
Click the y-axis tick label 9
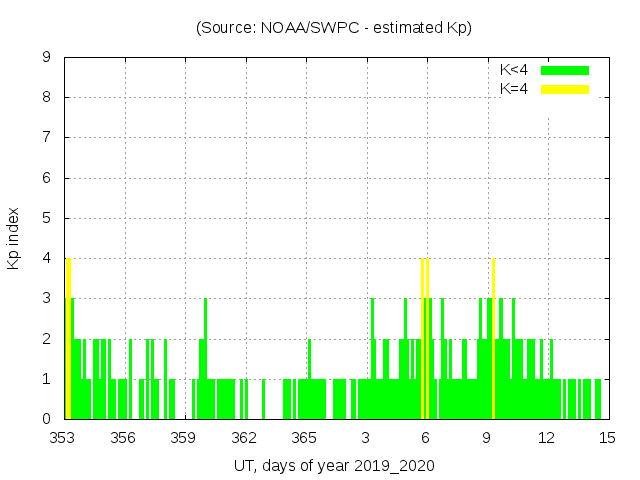point(46,58)
